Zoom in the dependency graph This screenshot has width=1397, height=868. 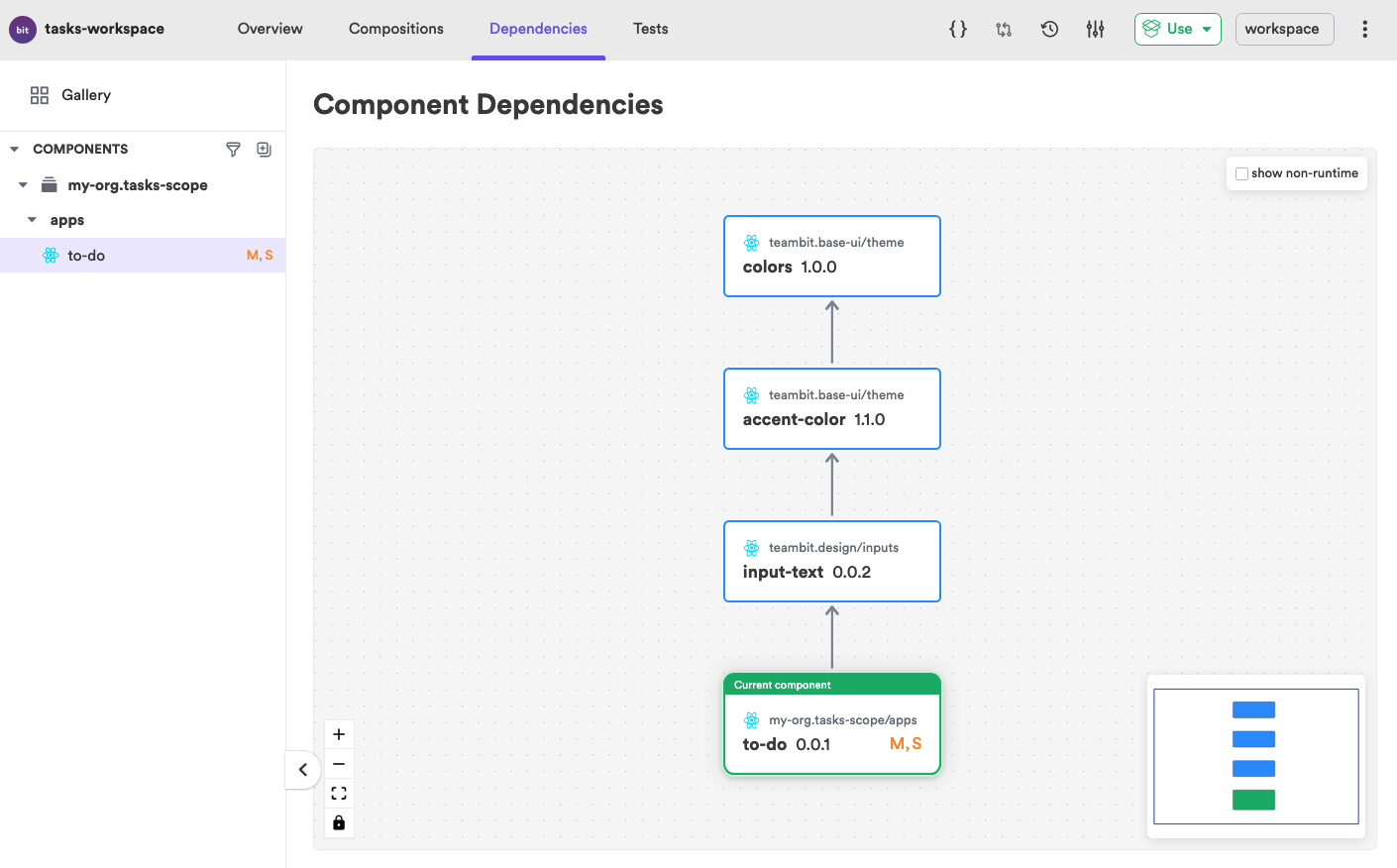pos(339,734)
